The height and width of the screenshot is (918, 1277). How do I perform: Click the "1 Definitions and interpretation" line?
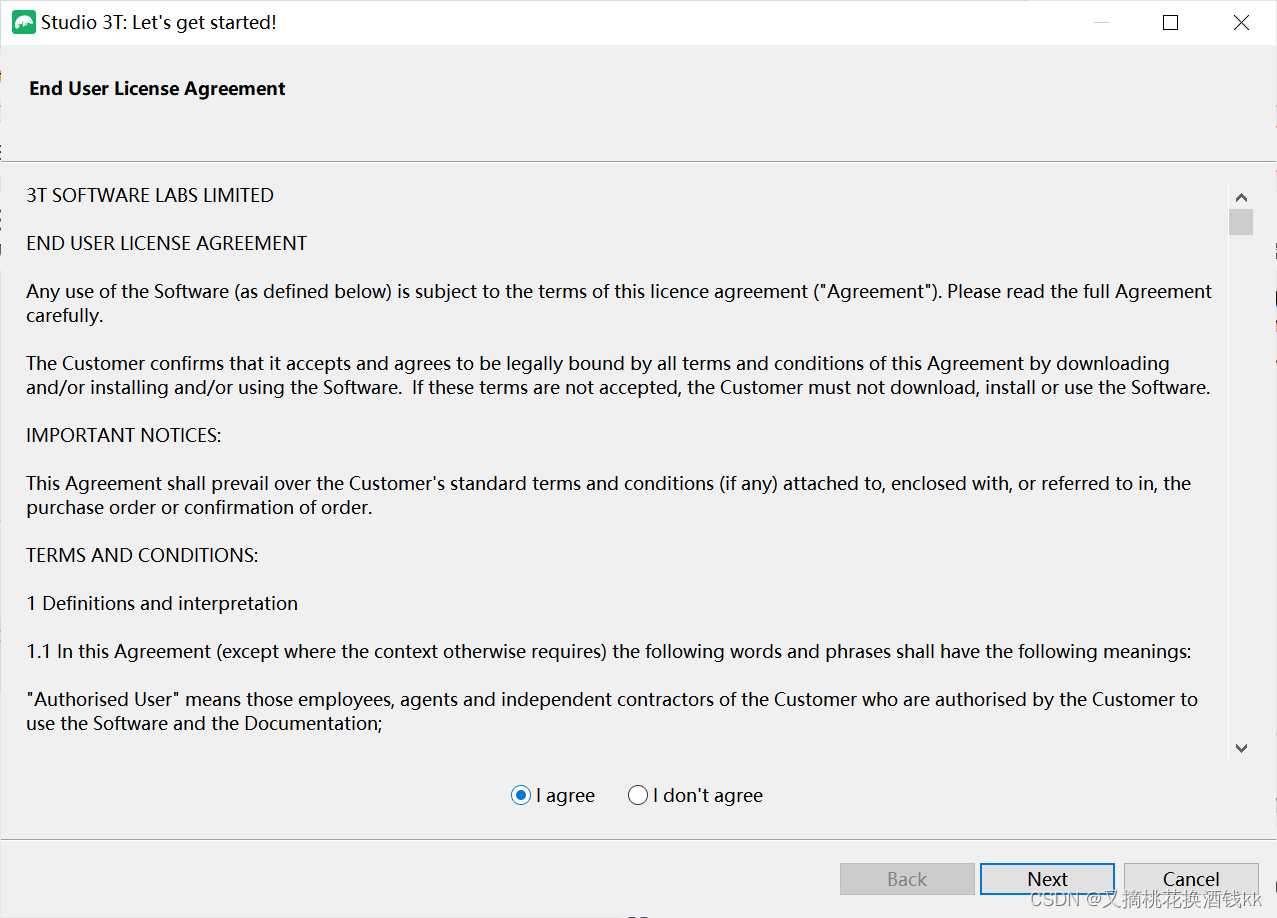[162, 603]
